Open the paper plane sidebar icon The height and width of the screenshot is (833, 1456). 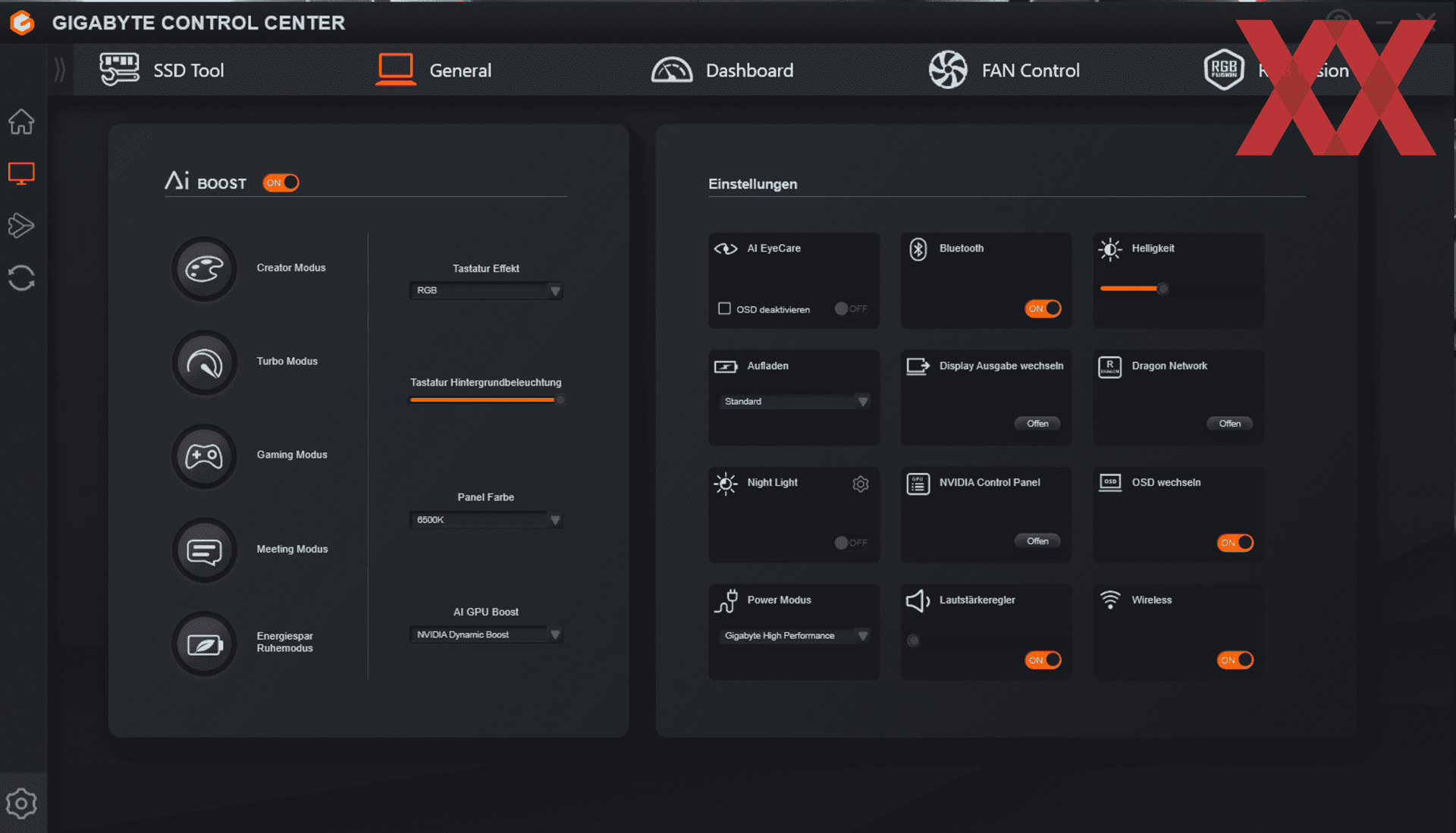click(21, 225)
